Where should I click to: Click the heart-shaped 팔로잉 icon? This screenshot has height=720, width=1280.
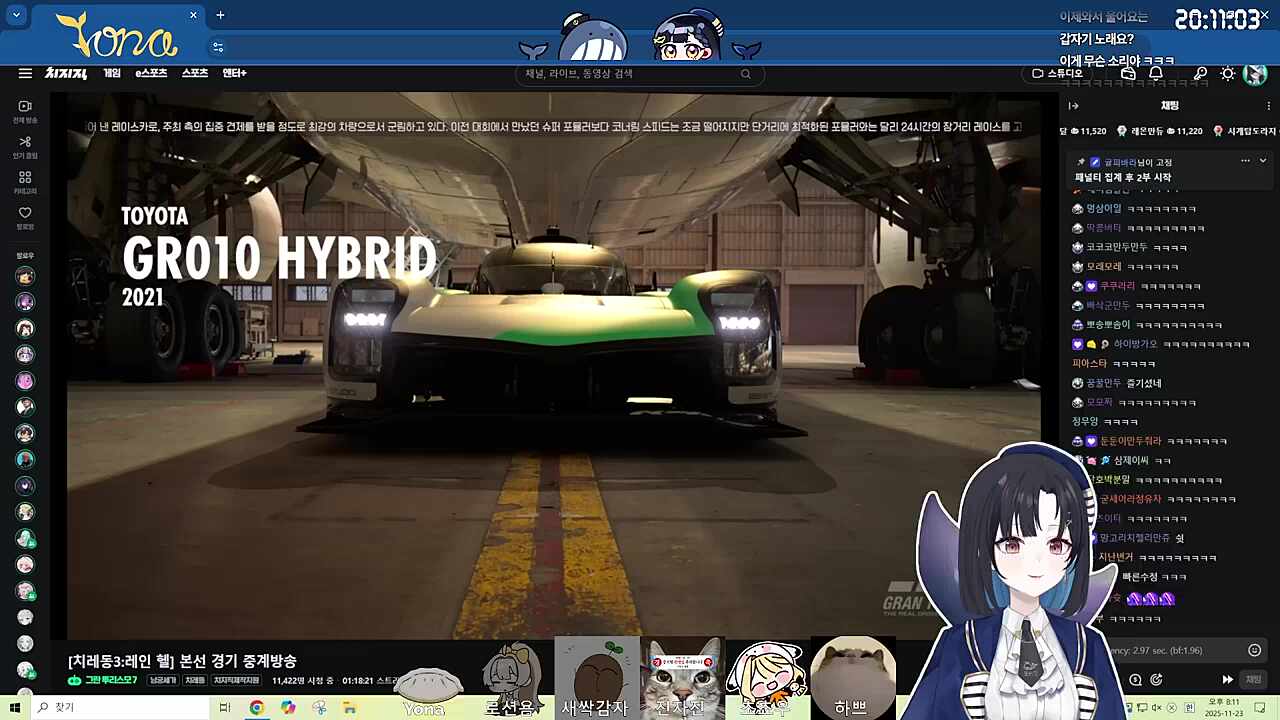pyautogui.click(x=25, y=213)
